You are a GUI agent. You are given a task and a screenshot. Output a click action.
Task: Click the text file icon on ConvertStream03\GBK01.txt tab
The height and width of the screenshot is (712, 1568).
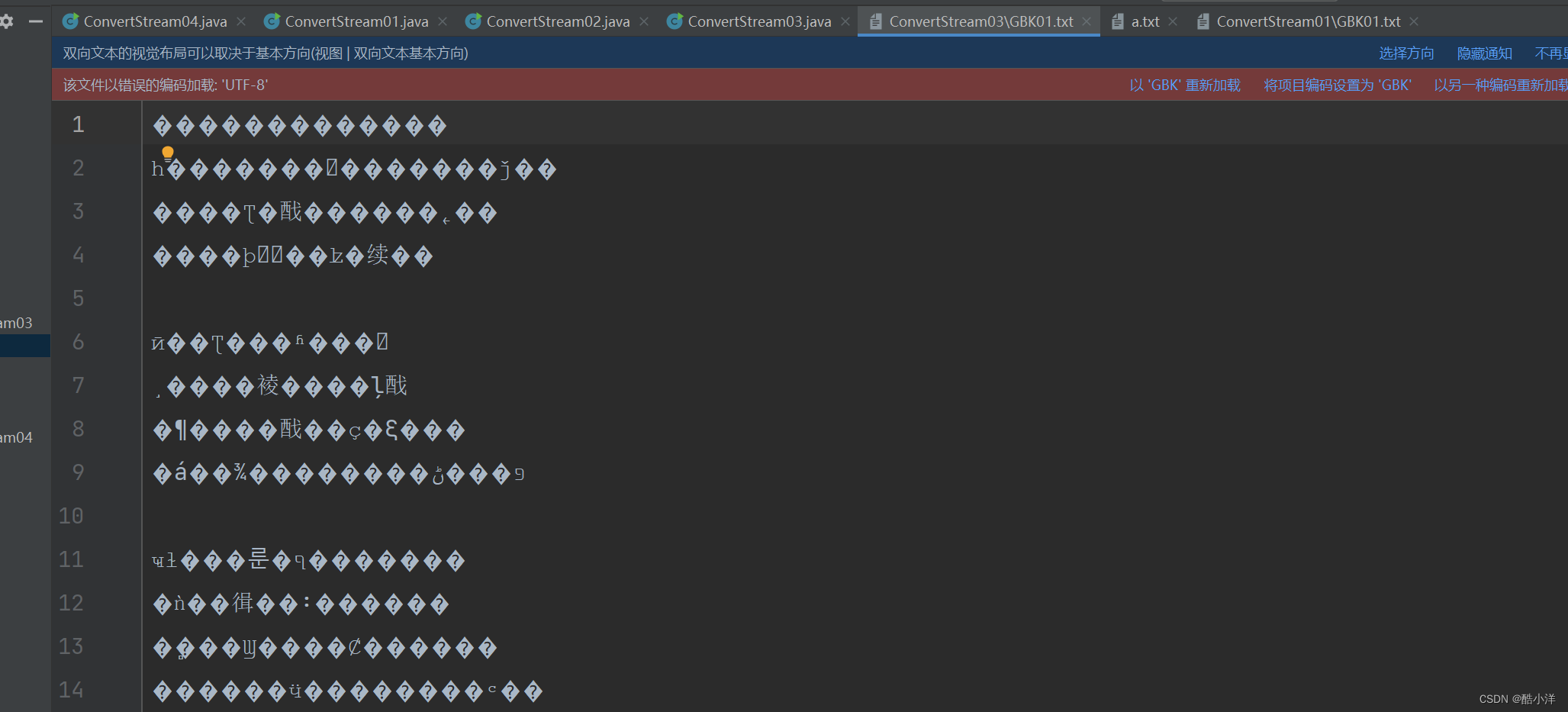[876, 21]
